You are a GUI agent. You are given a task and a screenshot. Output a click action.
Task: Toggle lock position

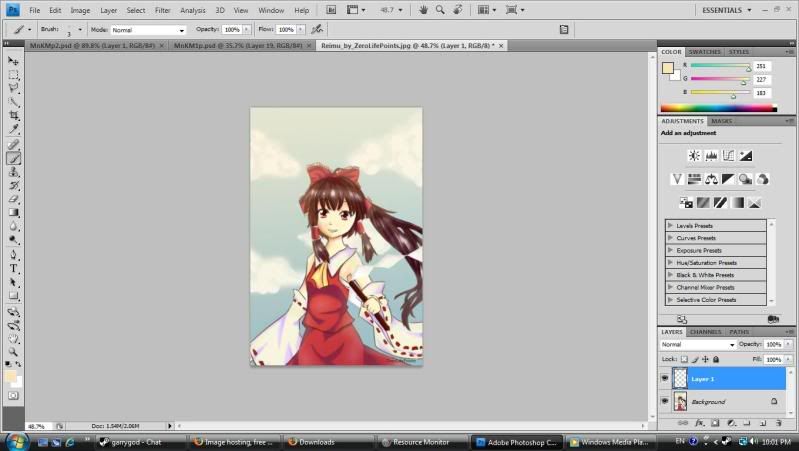pyautogui.click(x=705, y=359)
